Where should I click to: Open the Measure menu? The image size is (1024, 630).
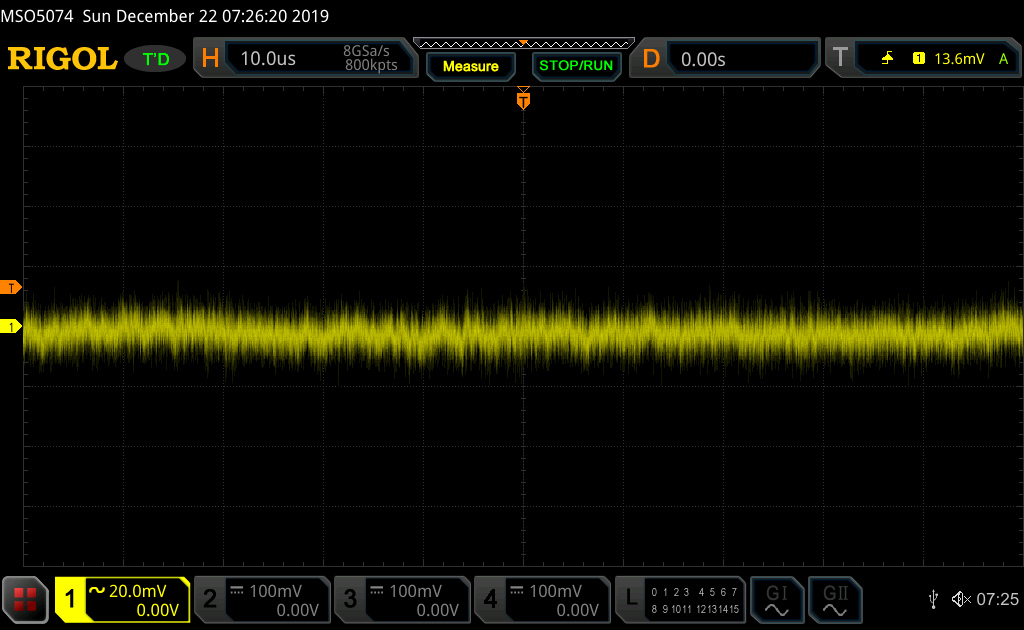pyautogui.click(x=471, y=66)
